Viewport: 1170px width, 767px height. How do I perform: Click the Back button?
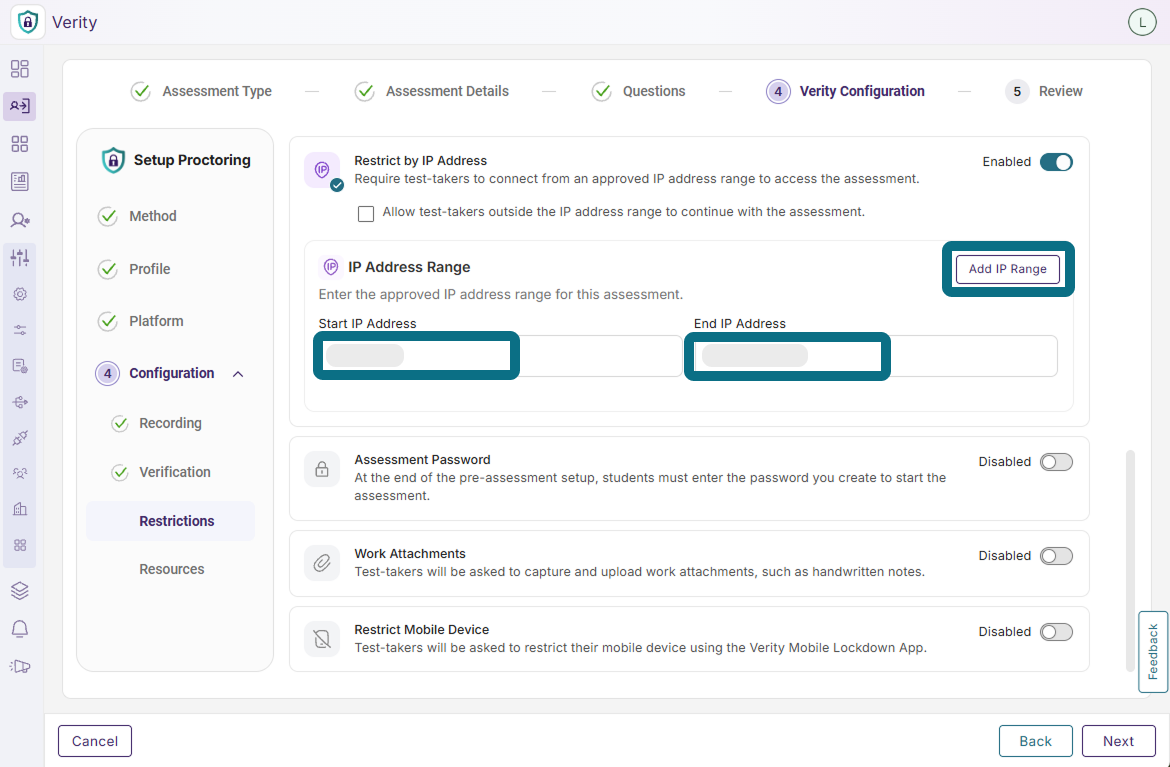pos(1036,741)
